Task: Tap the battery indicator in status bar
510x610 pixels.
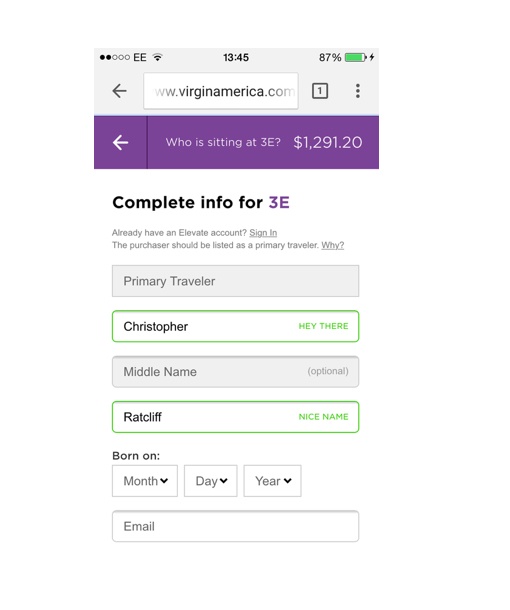Action: 356,58
